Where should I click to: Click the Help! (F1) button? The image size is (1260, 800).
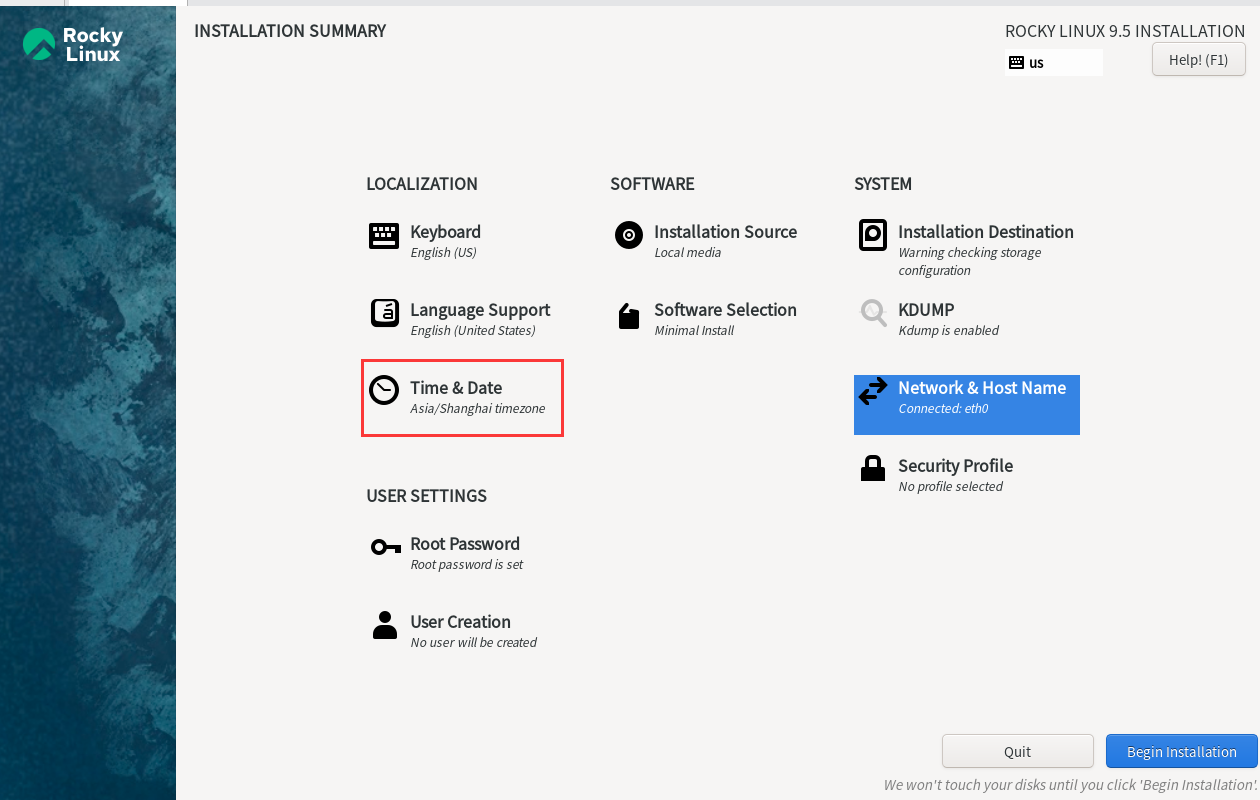pos(1199,59)
